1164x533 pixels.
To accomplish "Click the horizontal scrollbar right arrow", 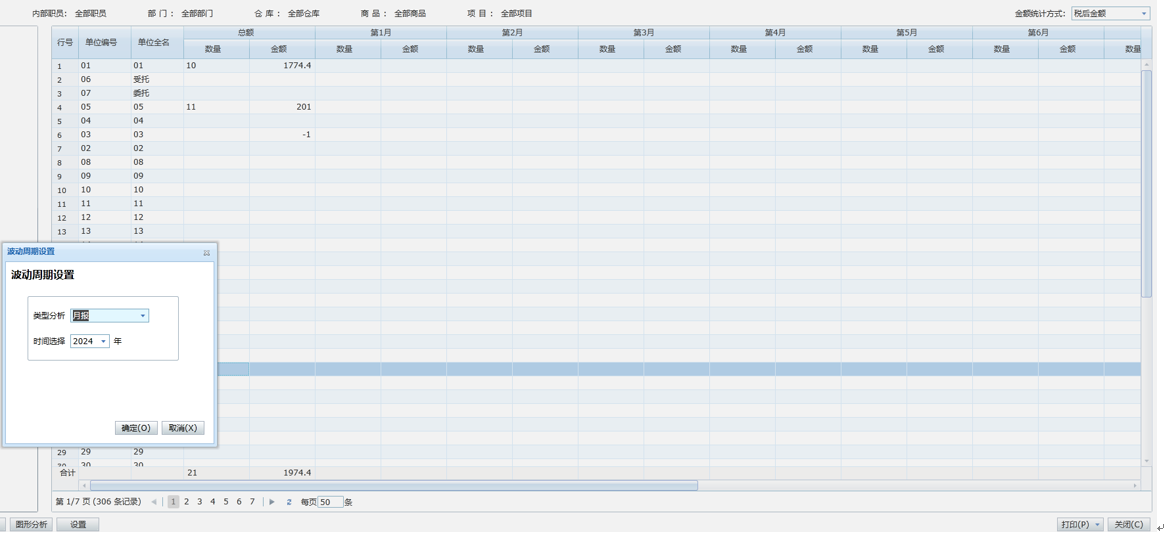I will coord(1135,486).
